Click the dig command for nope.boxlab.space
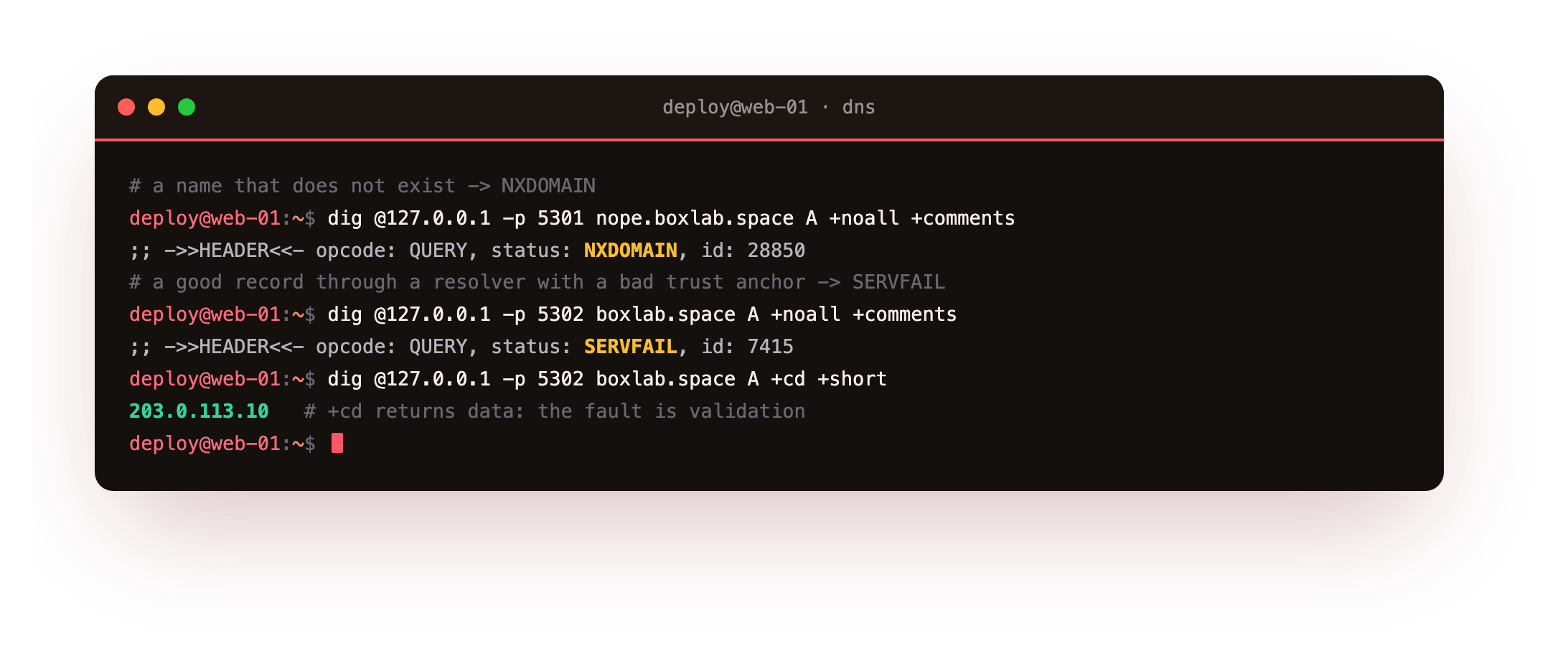The width and height of the screenshot is (1568, 664). (x=671, y=218)
